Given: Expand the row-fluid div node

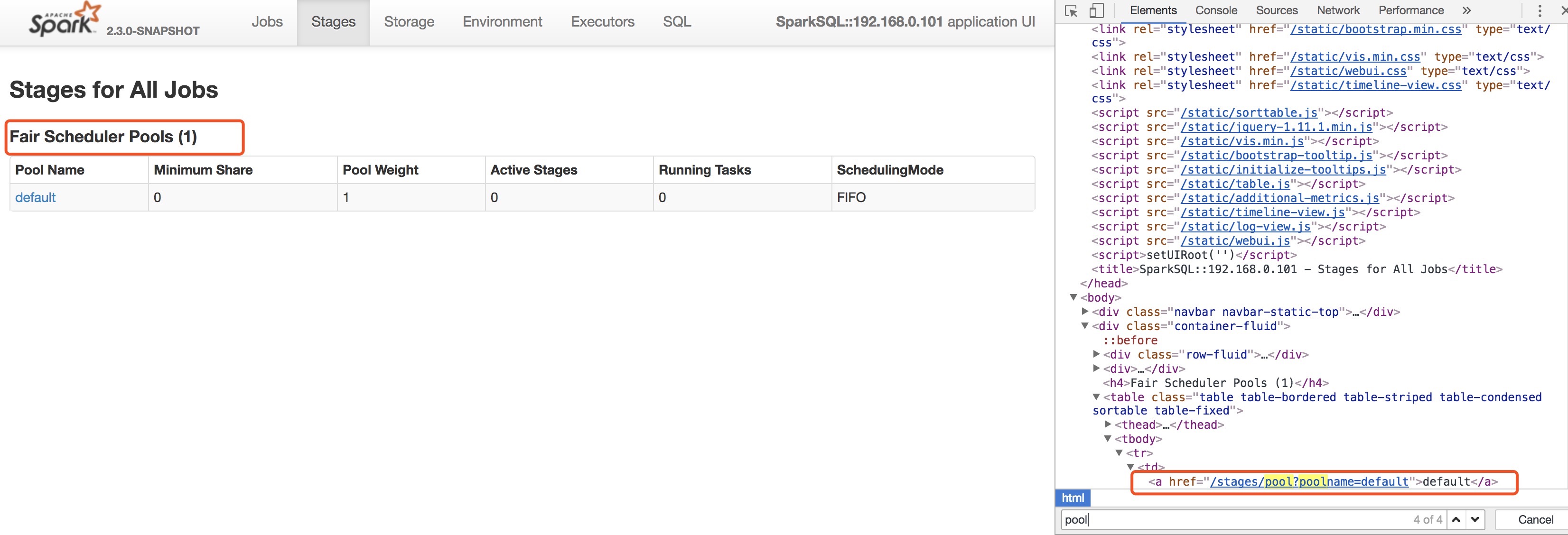Looking at the screenshot, I should pyautogui.click(x=1096, y=354).
